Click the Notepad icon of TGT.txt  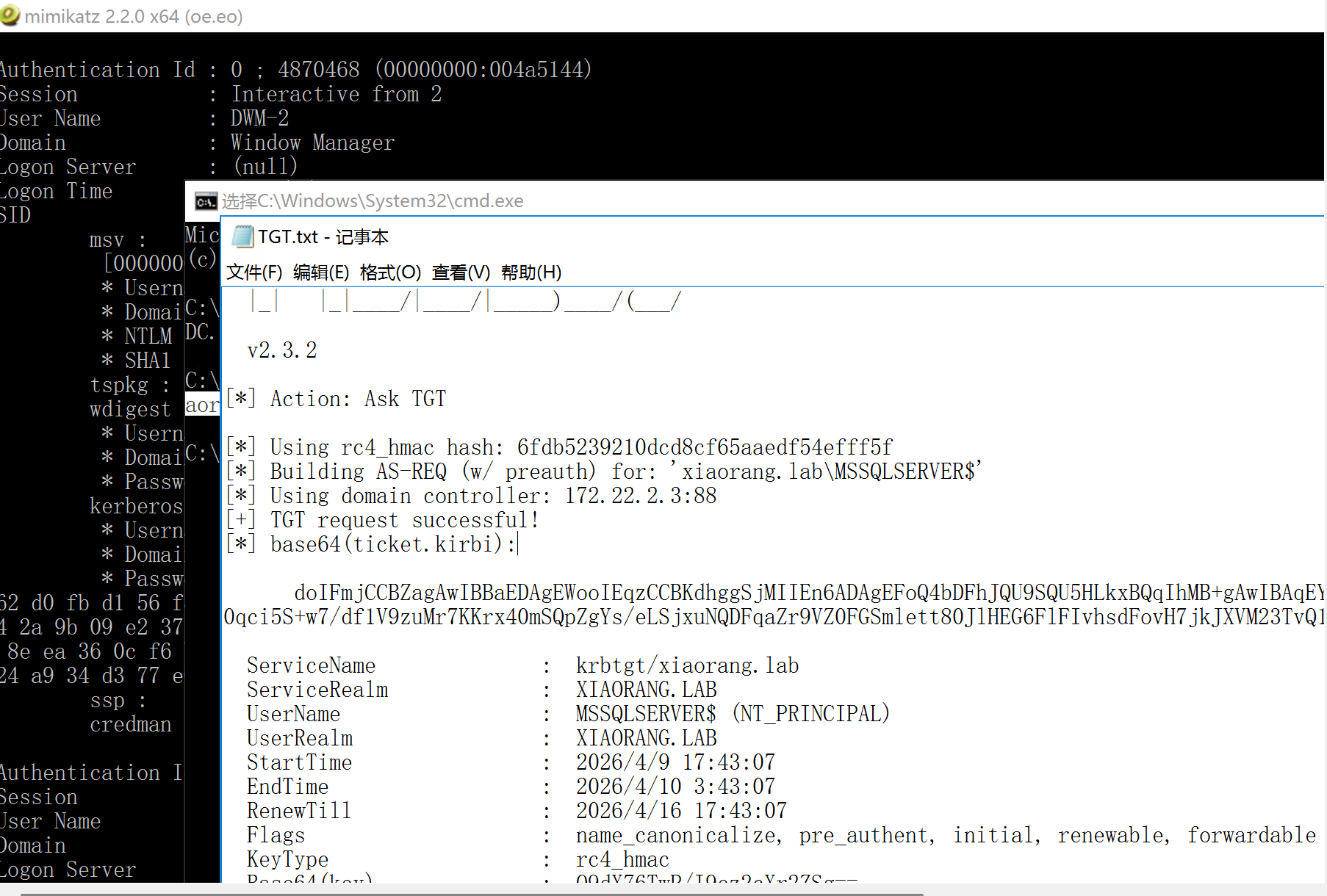(243, 236)
